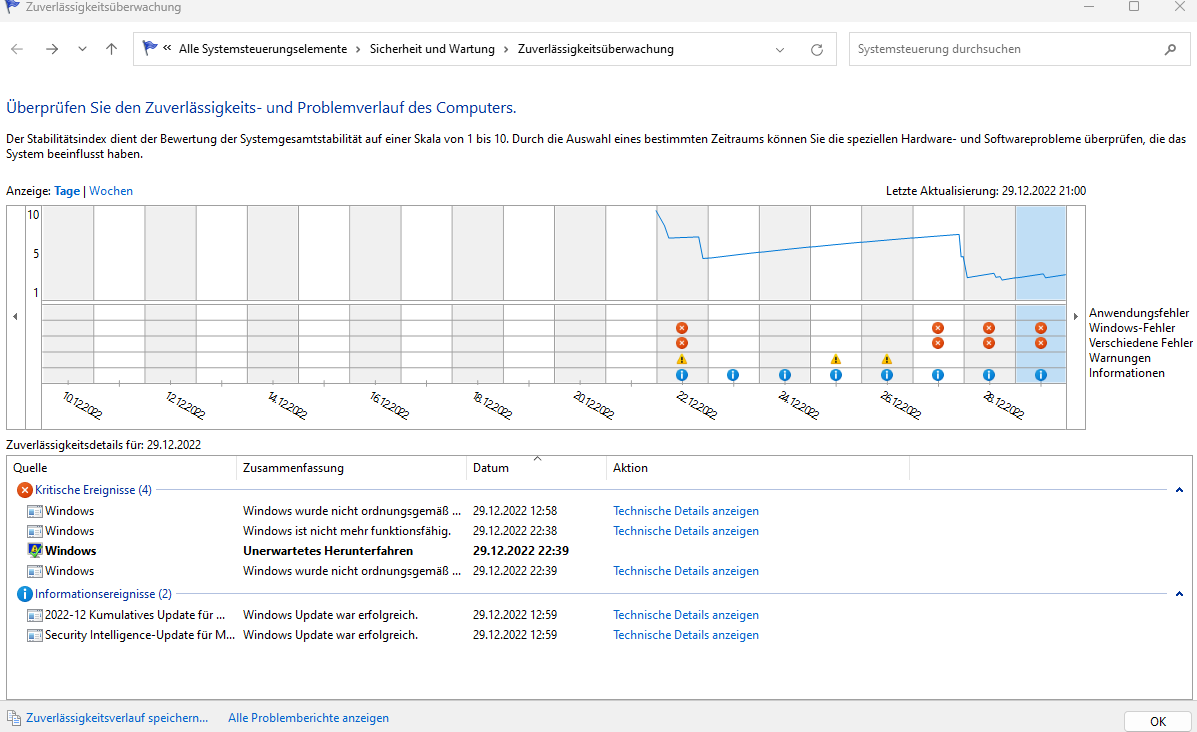
Task: Move the chart to later dates with the right arrow
Action: [x=1076, y=316]
